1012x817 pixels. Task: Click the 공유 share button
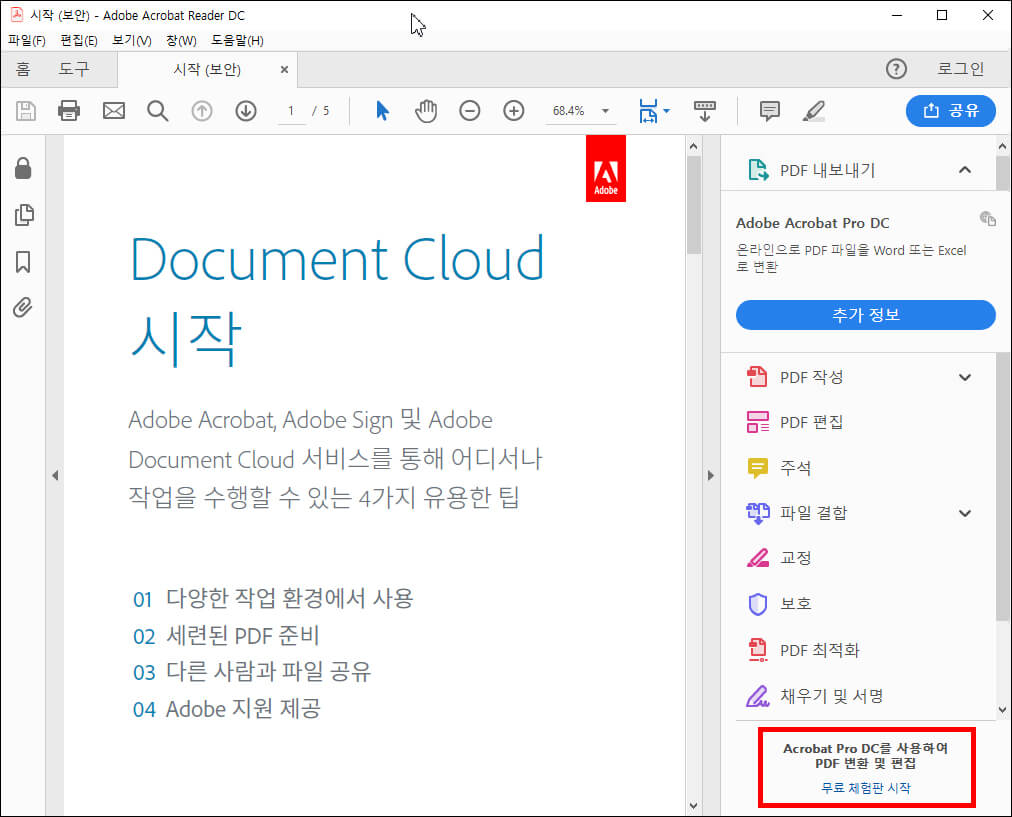(x=951, y=111)
